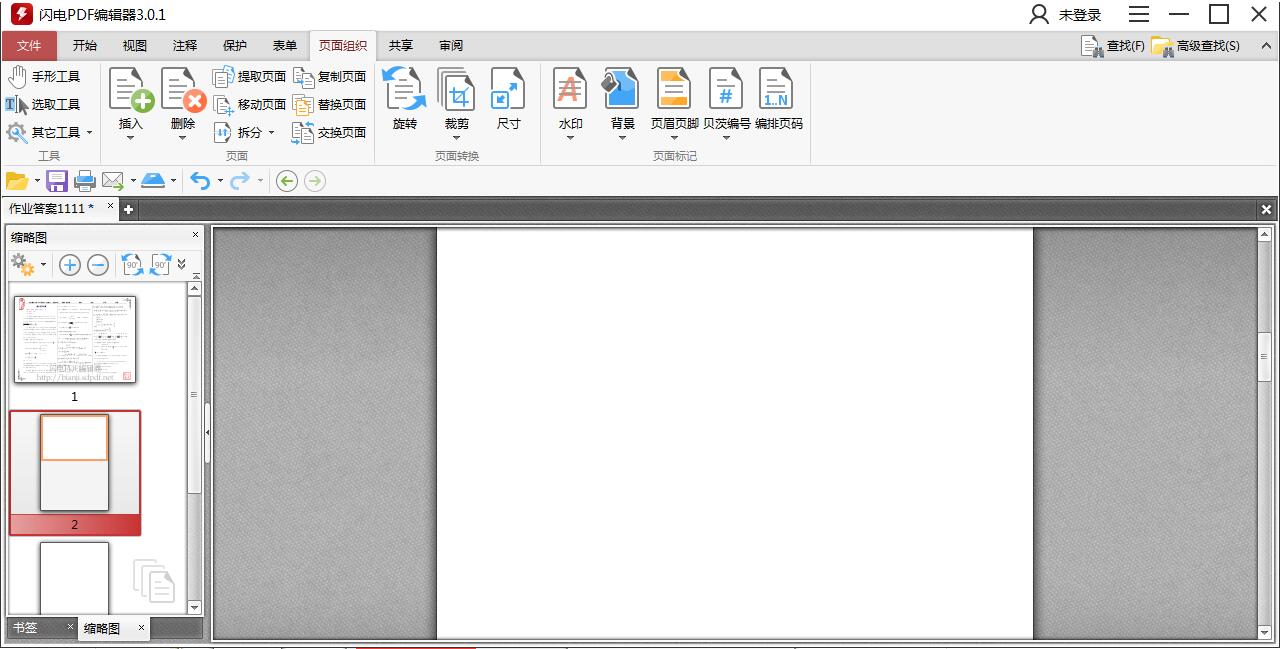Screen dimensions: 1281x649
Task: Open the Header and Footer (页眉页脚) dropdown
Action: coord(674,138)
